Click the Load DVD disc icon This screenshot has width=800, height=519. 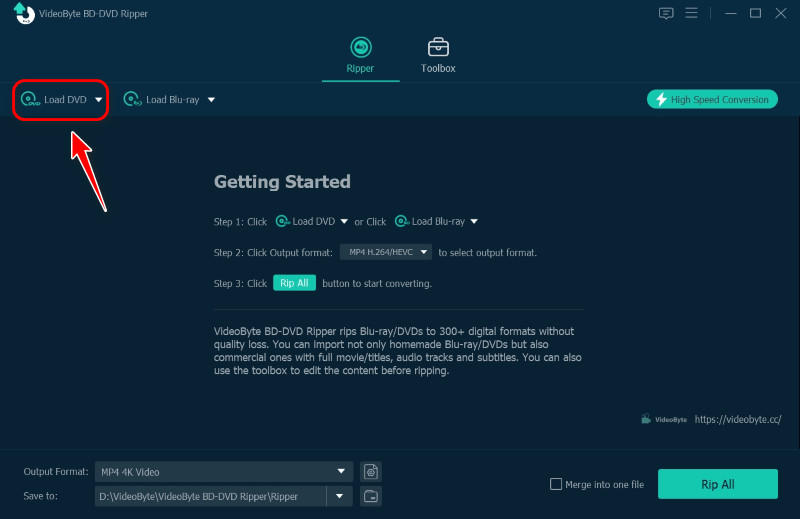(x=30, y=100)
